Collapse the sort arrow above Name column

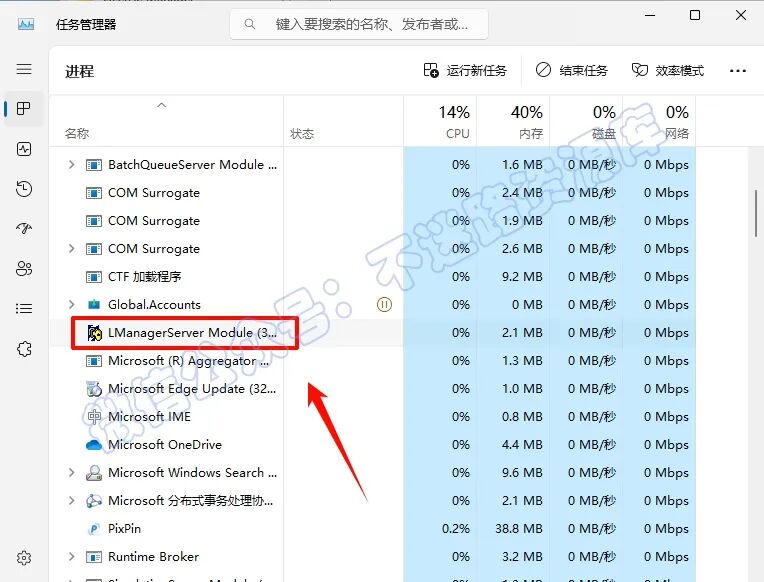162,105
